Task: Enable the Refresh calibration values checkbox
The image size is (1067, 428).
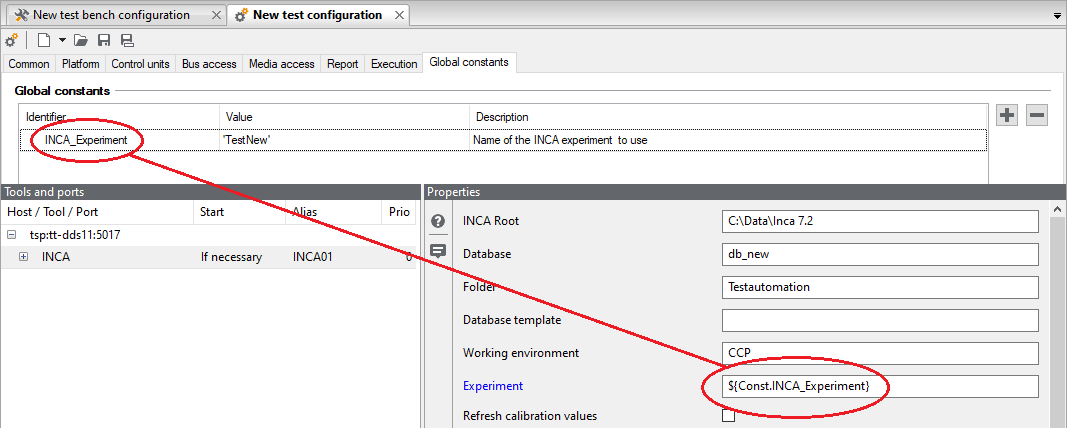Action: pyautogui.click(x=728, y=416)
